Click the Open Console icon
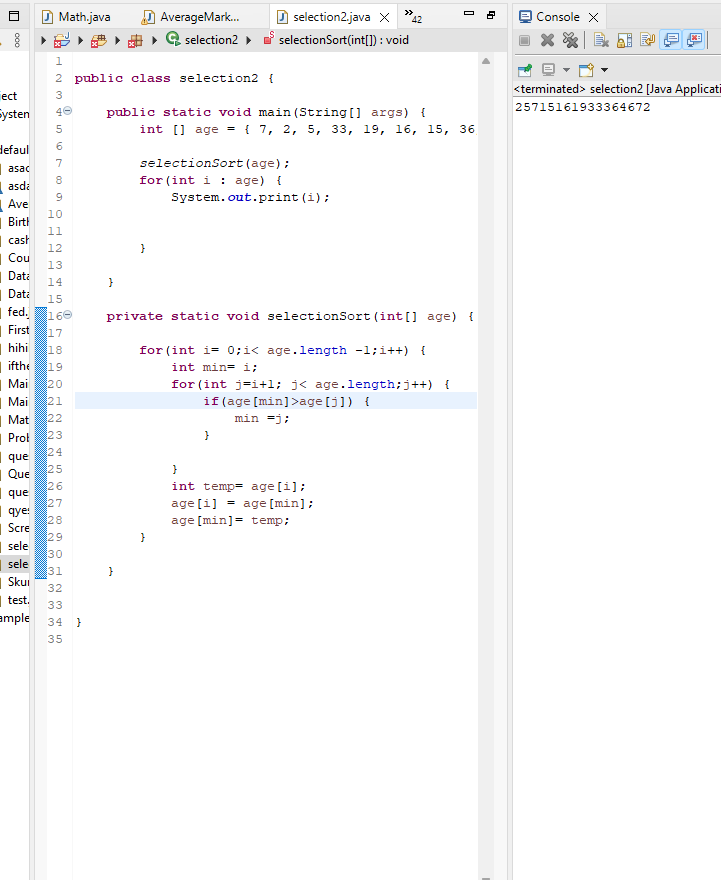This screenshot has height=880, width=721. pos(586,70)
